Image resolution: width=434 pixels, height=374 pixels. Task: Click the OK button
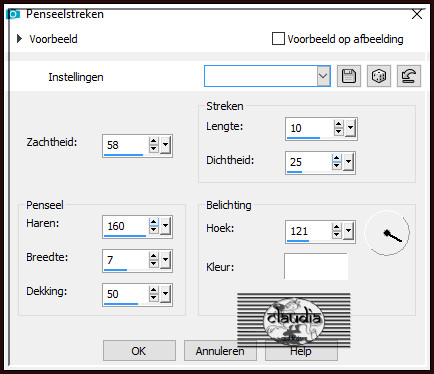tap(139, 351)
